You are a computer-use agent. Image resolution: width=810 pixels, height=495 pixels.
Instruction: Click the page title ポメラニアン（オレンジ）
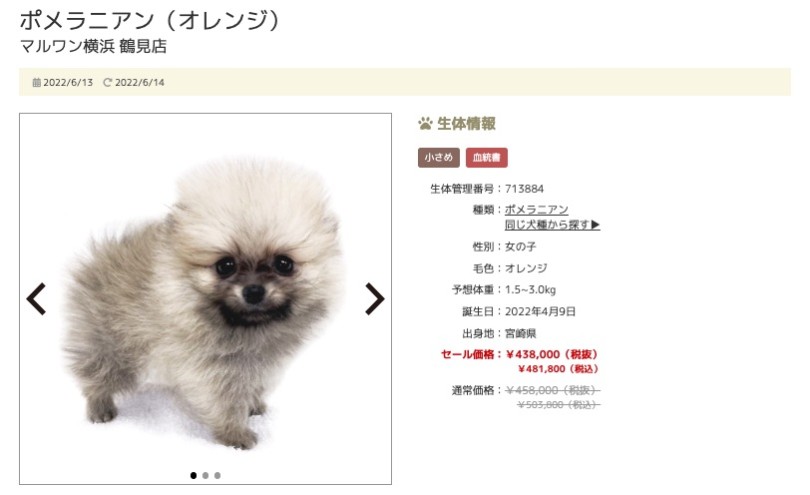[x=152, y=20]
